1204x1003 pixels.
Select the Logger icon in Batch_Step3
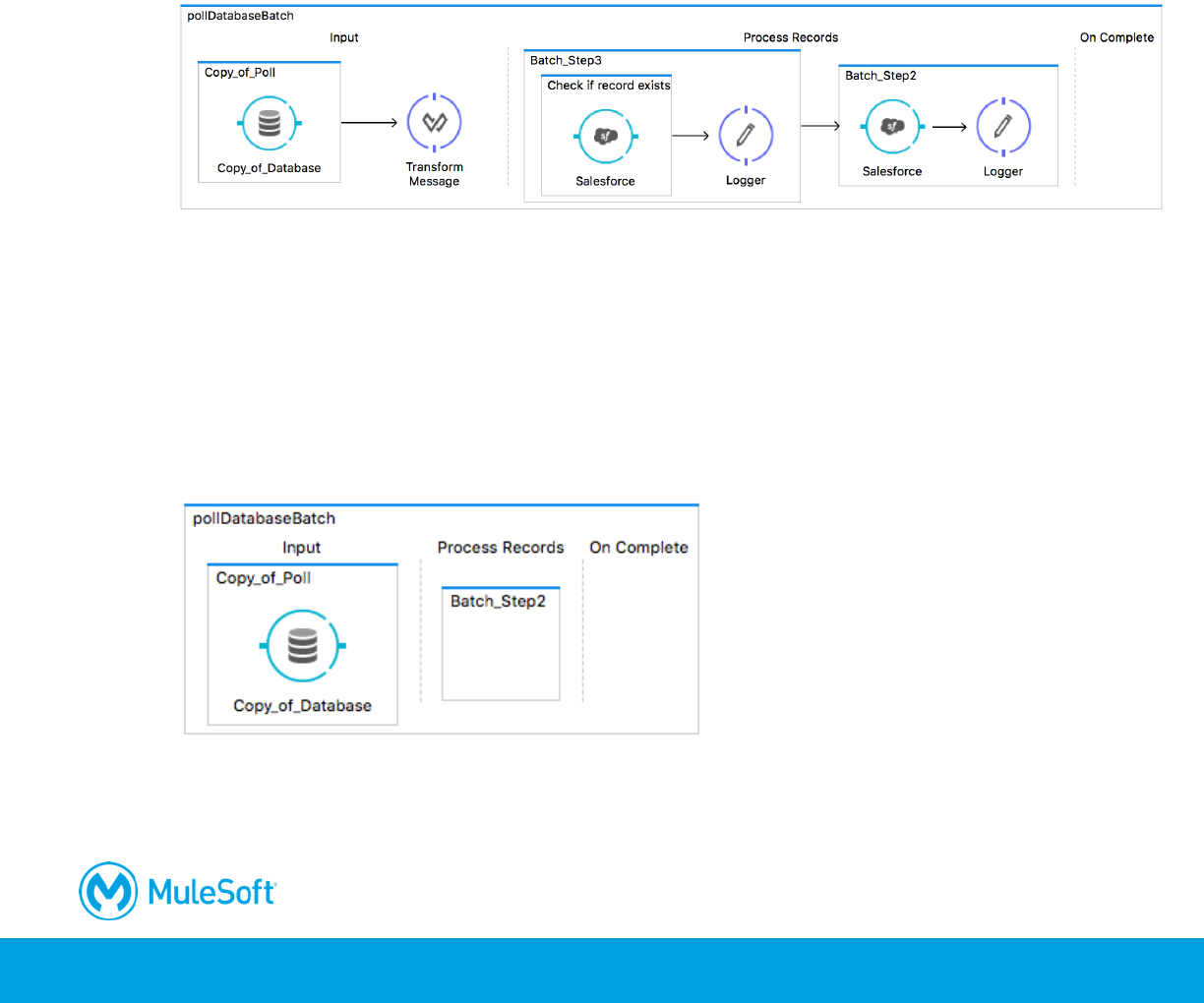tap(746, 136)
